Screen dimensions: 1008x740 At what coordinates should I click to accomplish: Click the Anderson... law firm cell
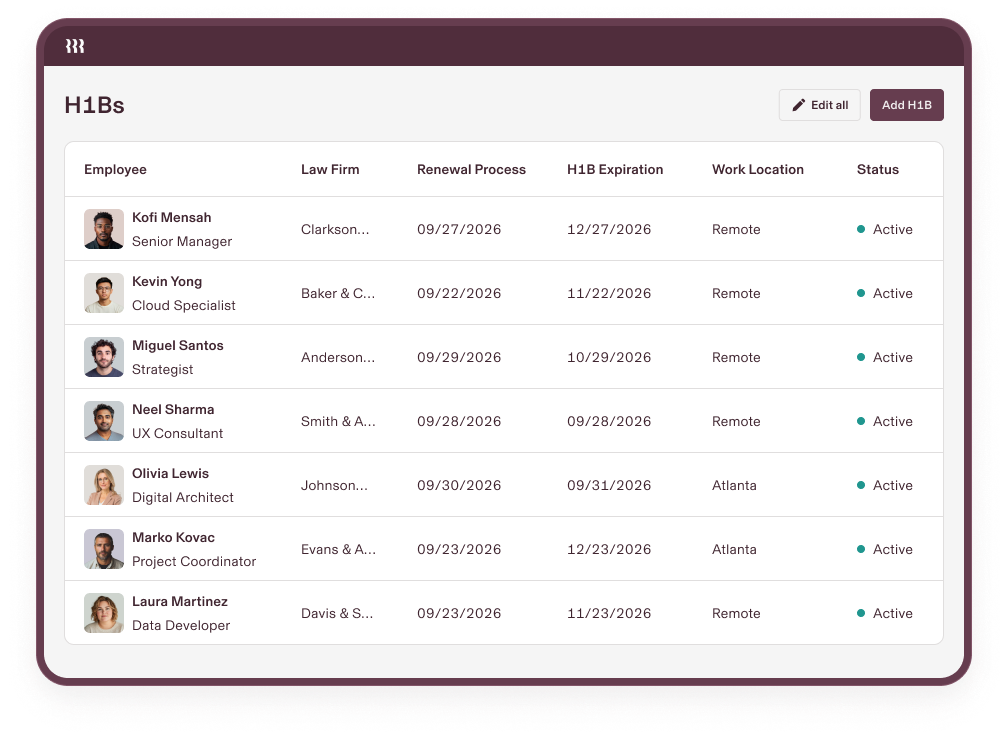pyautogui.click(x=338, y=357)
